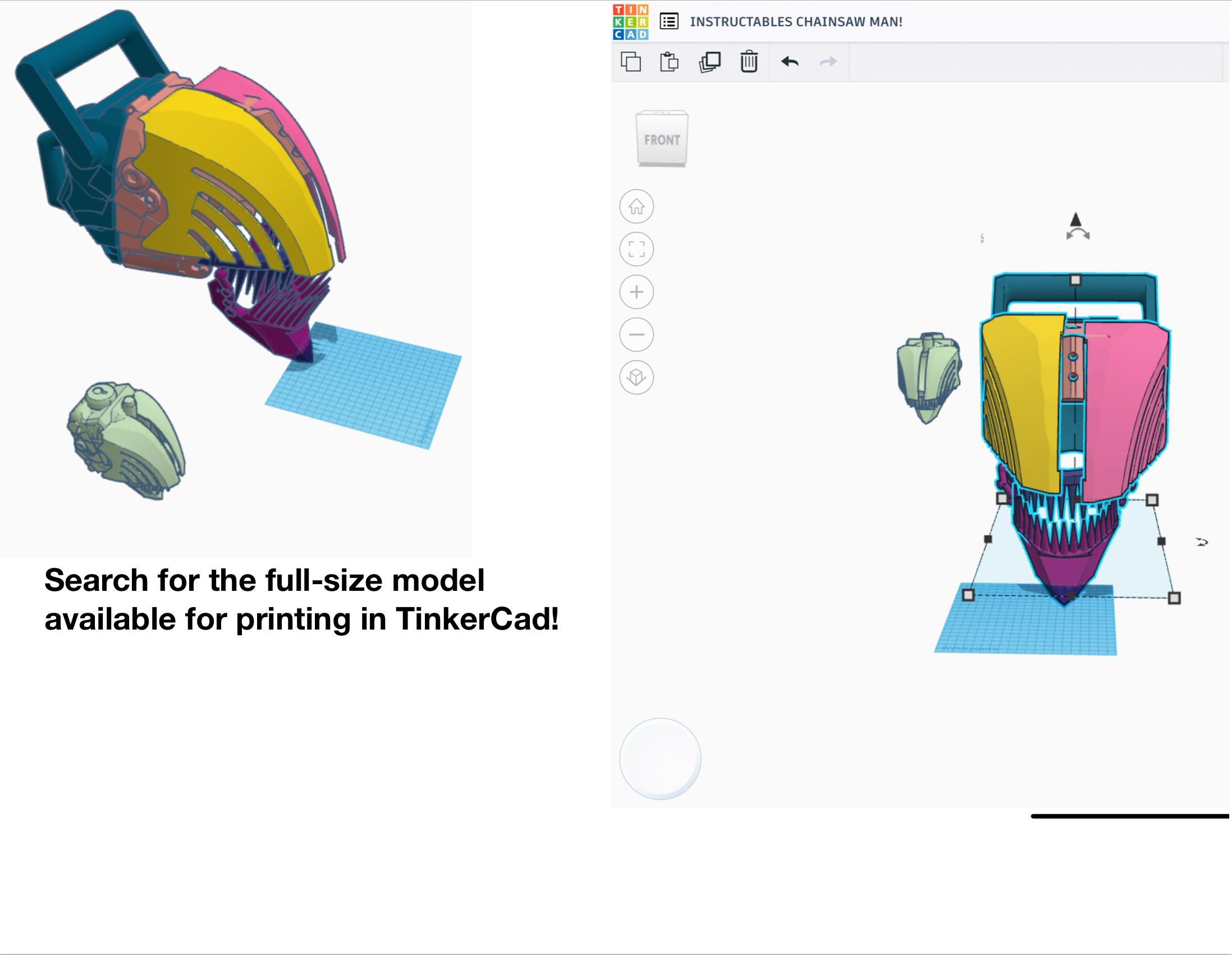Redo with the forward arrow

827,62
